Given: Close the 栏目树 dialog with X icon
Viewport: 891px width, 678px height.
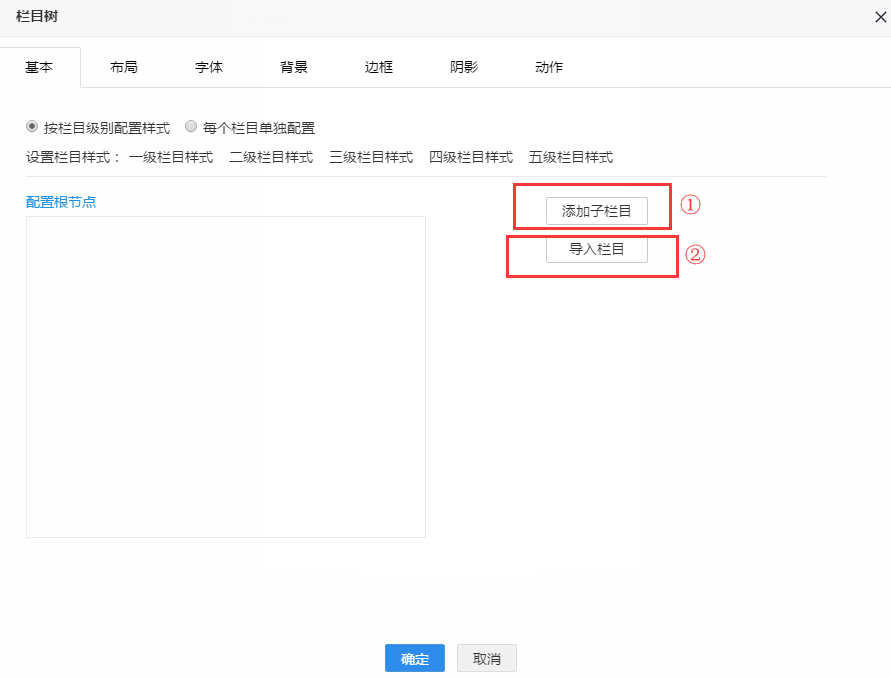Looking at the screenshot, I should point(880,17).
